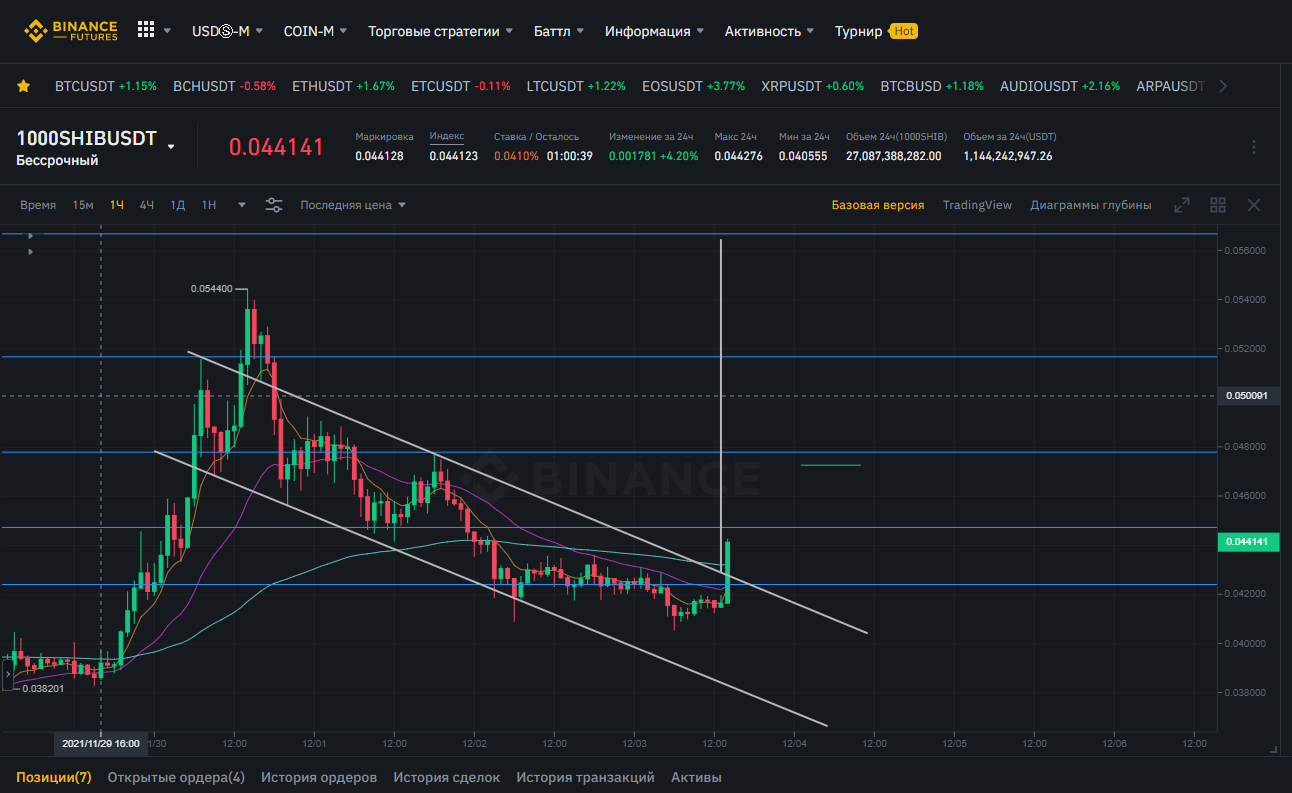Expand Торговые стратегии menu
The height and width of the screenshot is (793, 1292).
pos(440,31)
